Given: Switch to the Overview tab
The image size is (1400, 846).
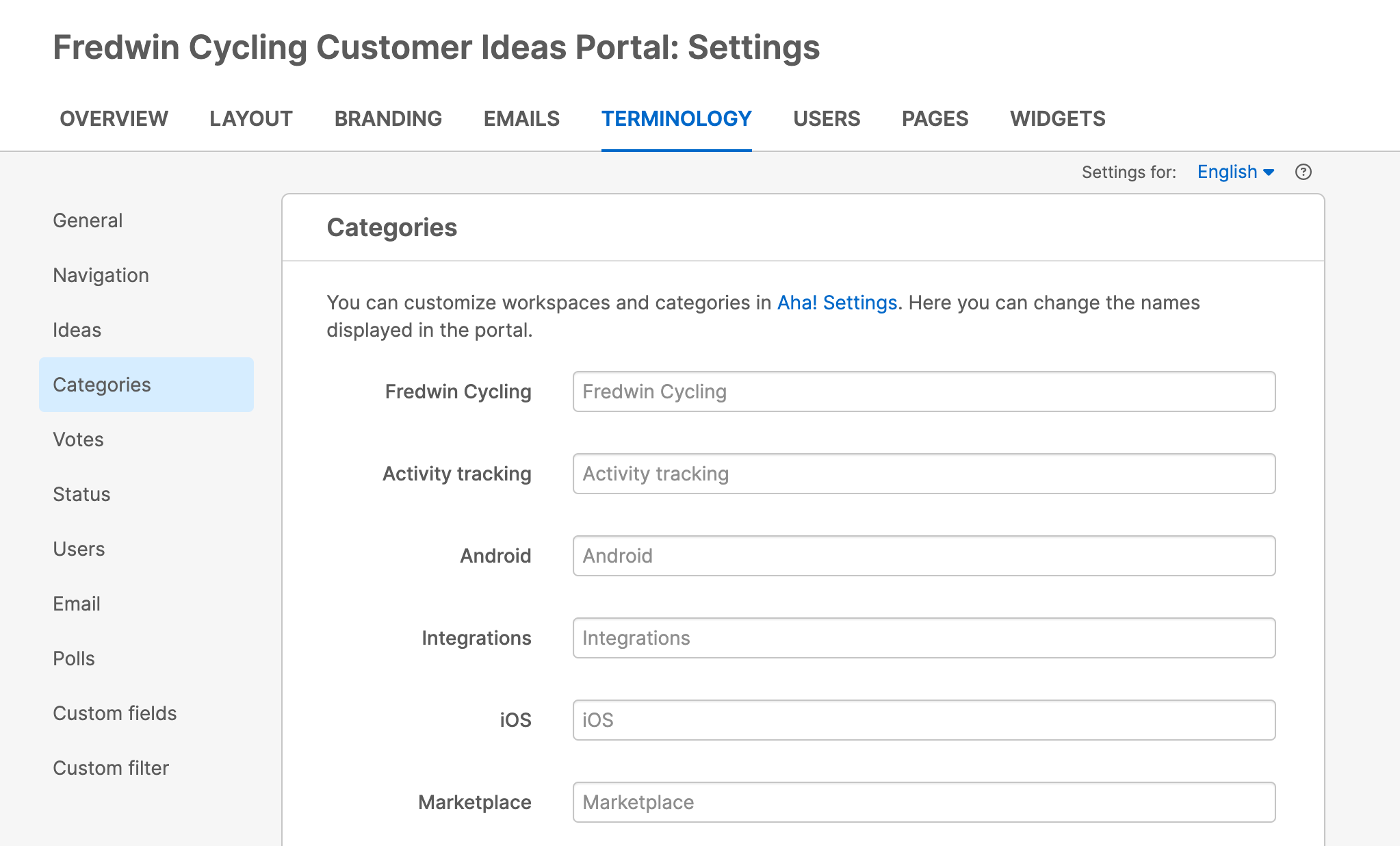Looking at the screenshot, I should click(114, 118).
